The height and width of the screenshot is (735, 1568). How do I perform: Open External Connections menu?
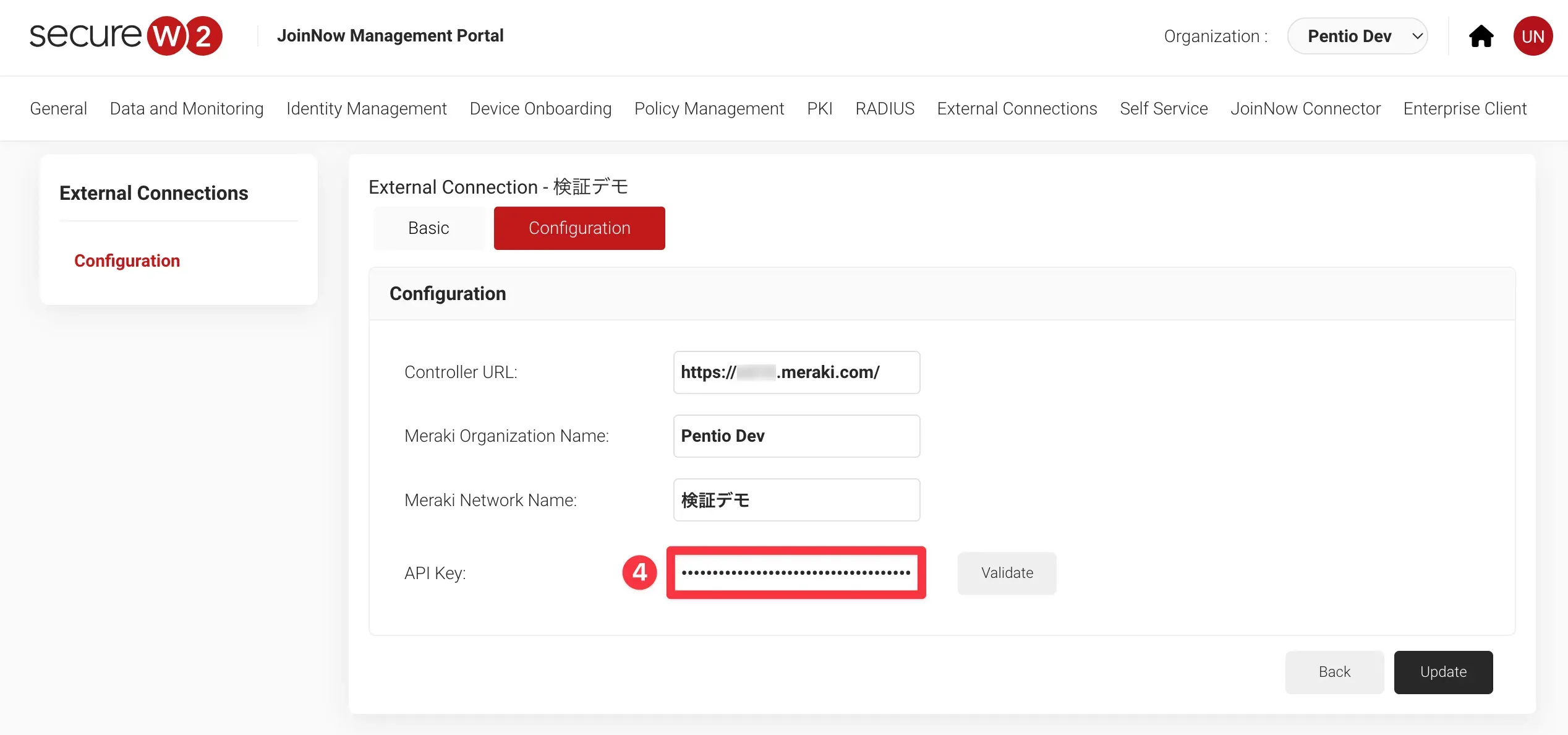[1016, 108]
